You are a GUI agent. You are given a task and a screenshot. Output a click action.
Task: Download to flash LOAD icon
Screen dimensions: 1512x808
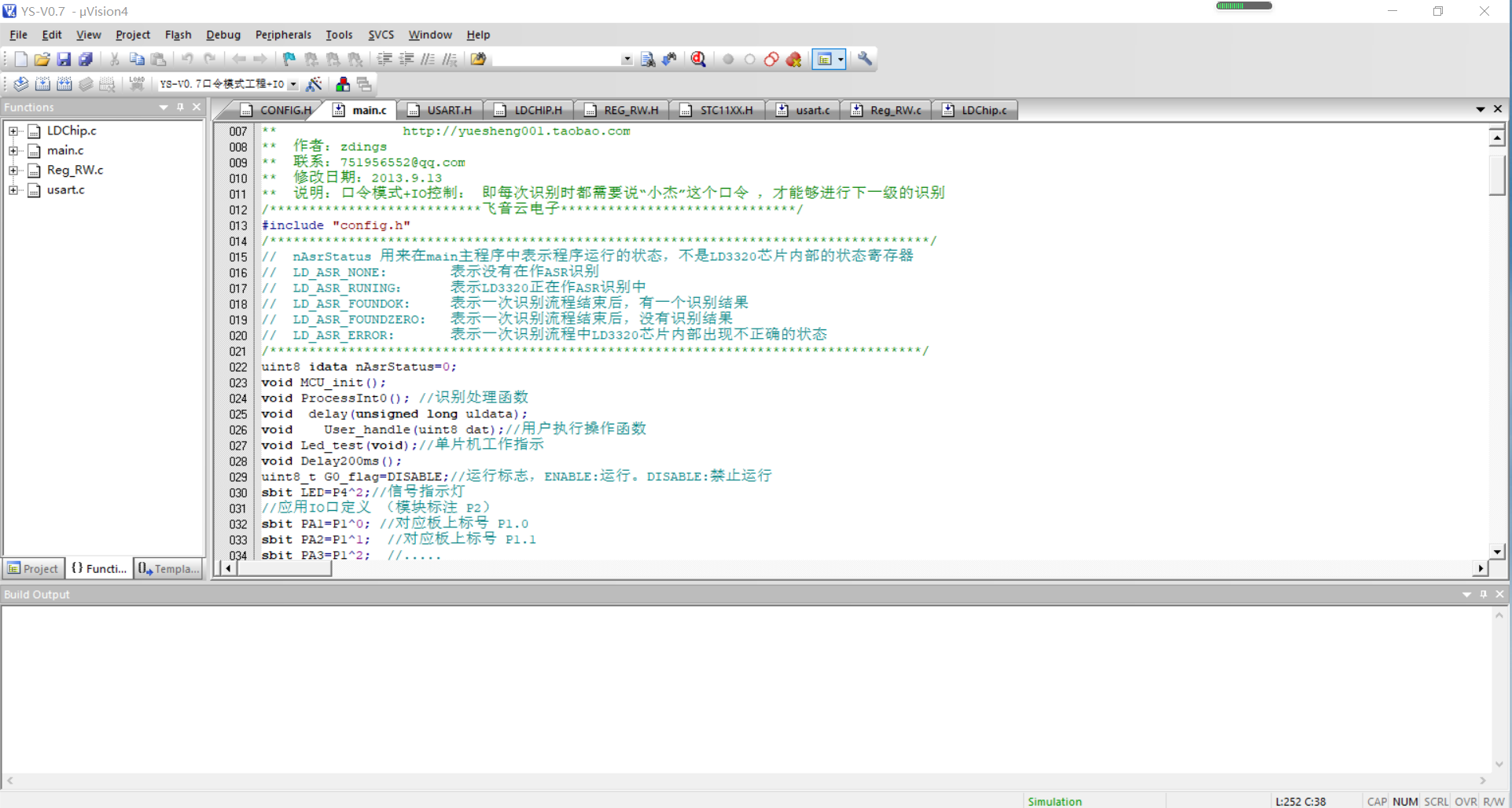[137, 83]
